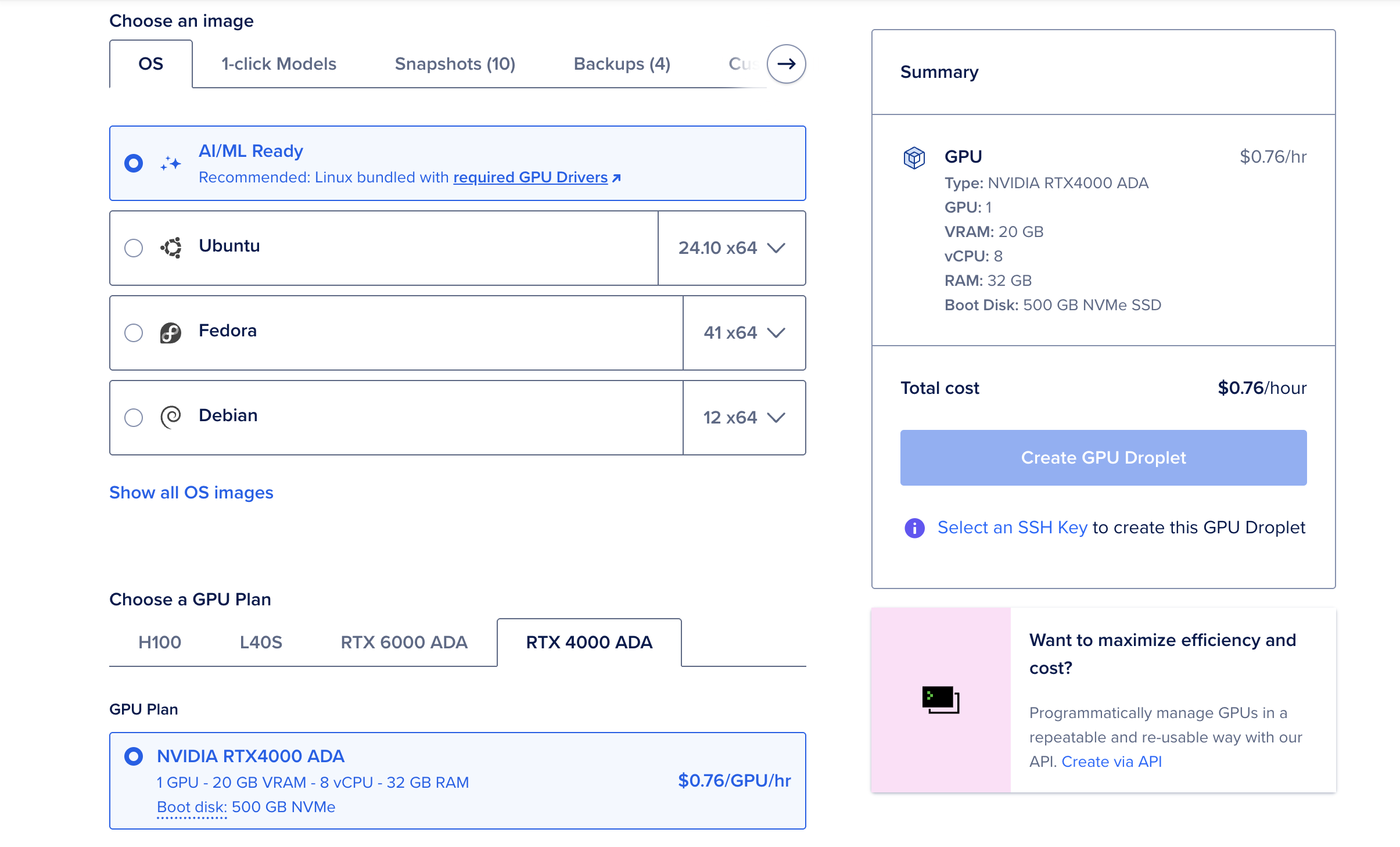This screenshot has height=847, width=1400.
Task: Open the Ubuntu 24.10 x64 version dropdown
Action: (x=732, y=248)
